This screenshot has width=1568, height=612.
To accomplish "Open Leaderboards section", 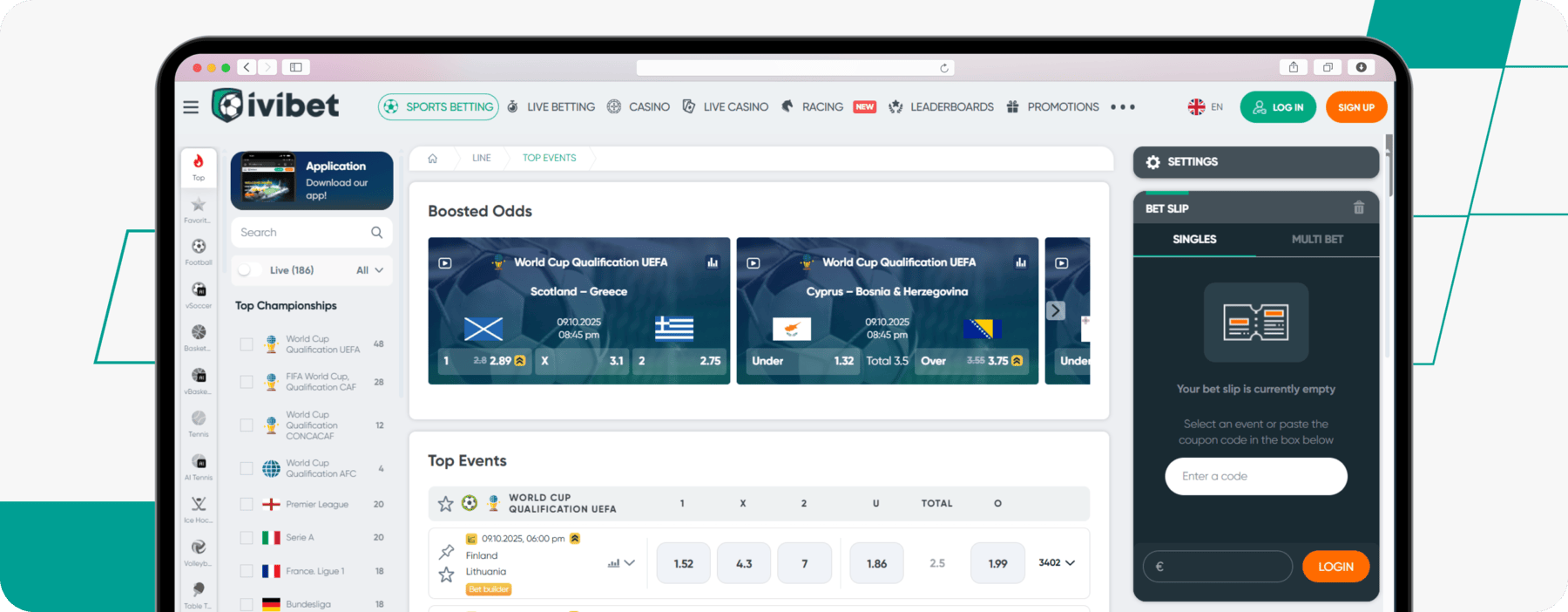I will click(941, 107).
